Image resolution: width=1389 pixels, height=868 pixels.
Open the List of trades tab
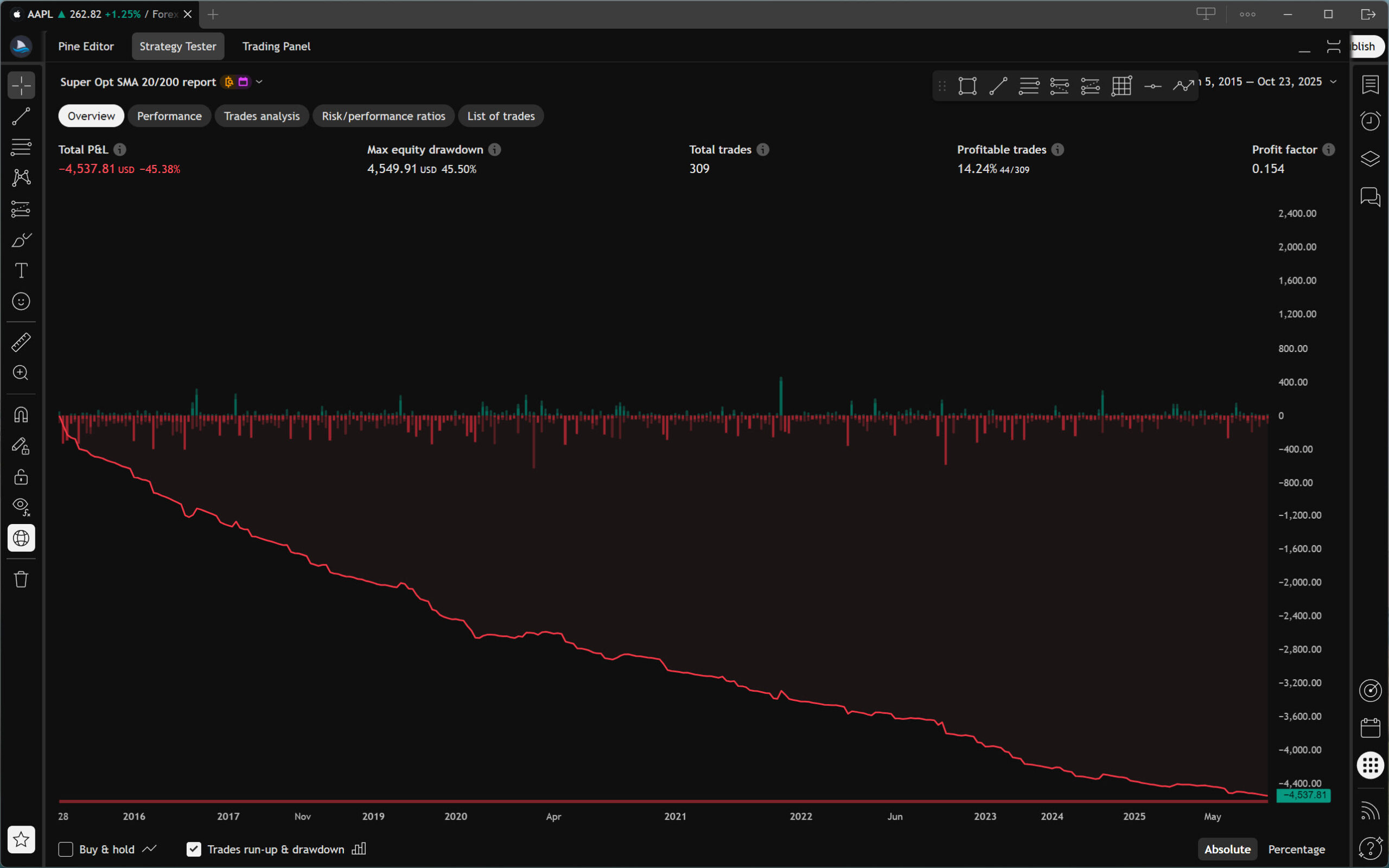[500, 116]
